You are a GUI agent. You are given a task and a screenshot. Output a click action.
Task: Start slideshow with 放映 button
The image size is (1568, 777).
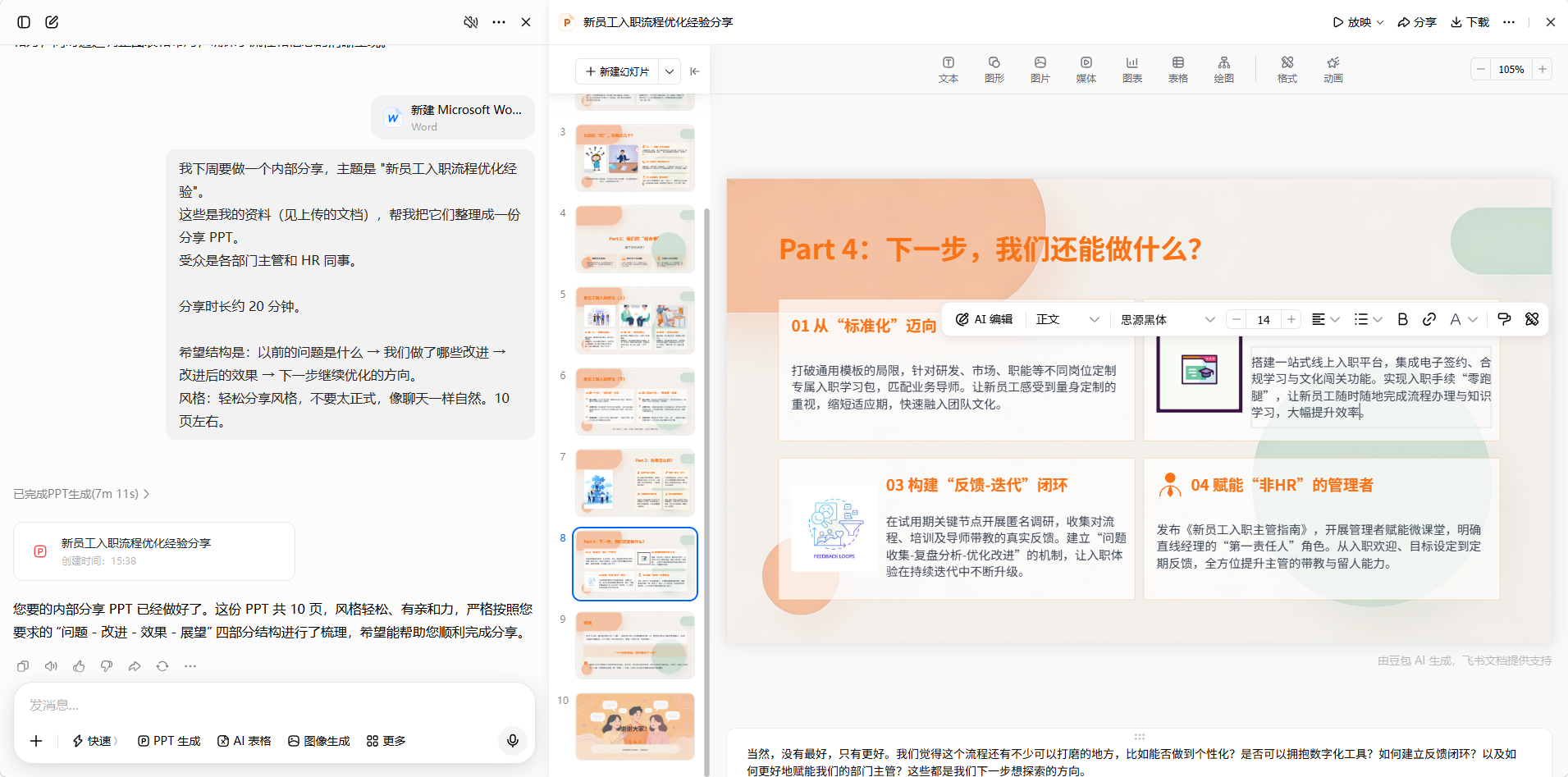[x=1351, y=22]
